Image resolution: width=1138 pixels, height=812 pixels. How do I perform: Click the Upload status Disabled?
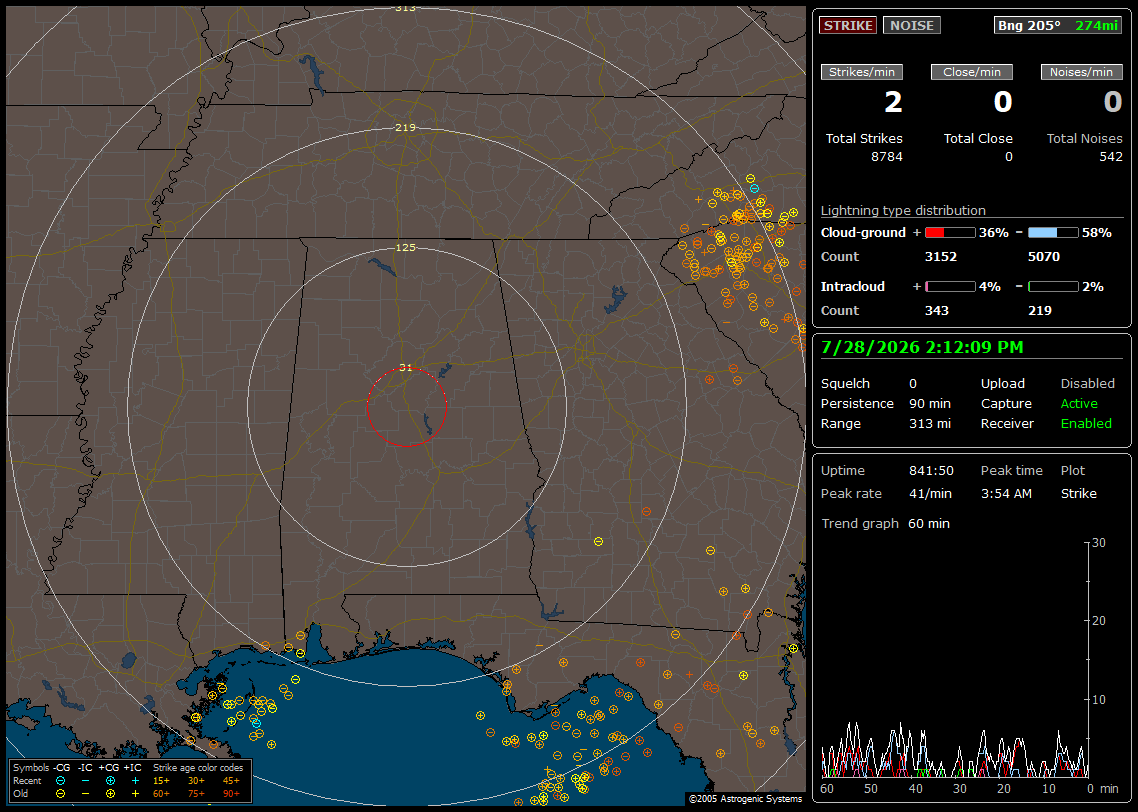point(1087,384)
